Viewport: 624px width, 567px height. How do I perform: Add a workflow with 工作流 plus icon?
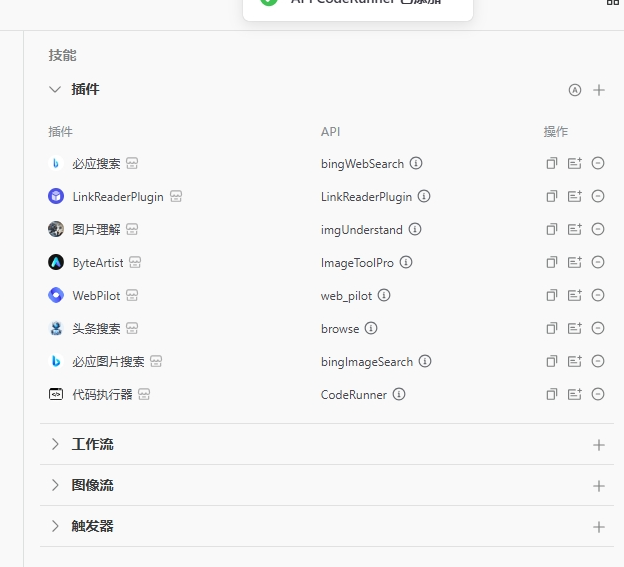(599, 445)
